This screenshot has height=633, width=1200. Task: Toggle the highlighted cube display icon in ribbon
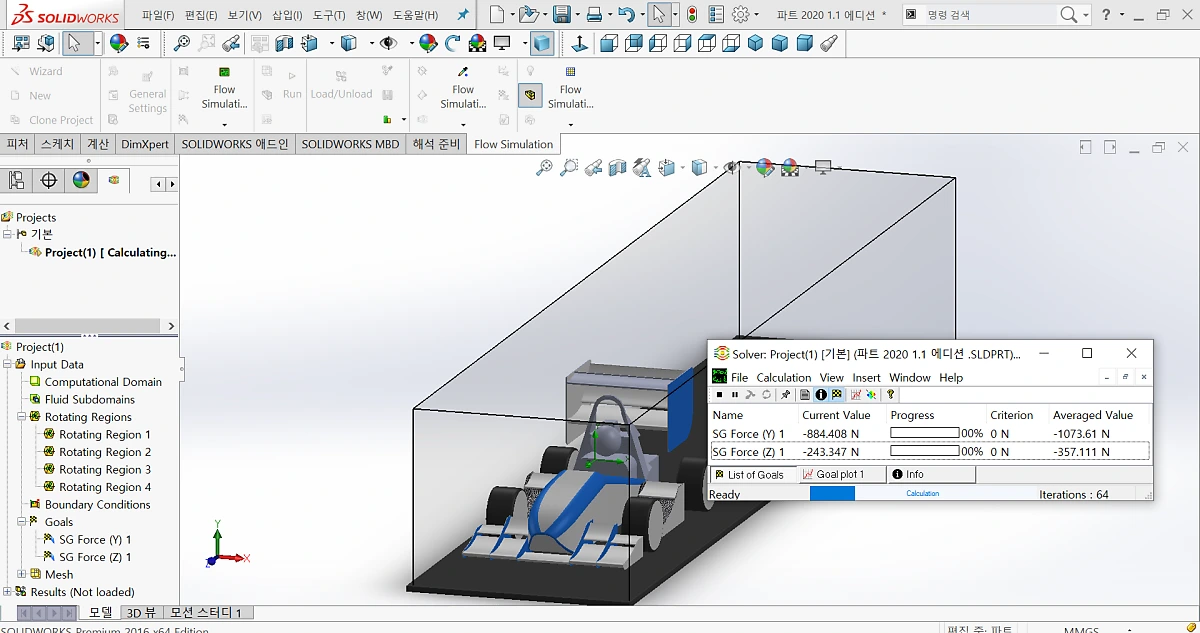tap(530, 95)
